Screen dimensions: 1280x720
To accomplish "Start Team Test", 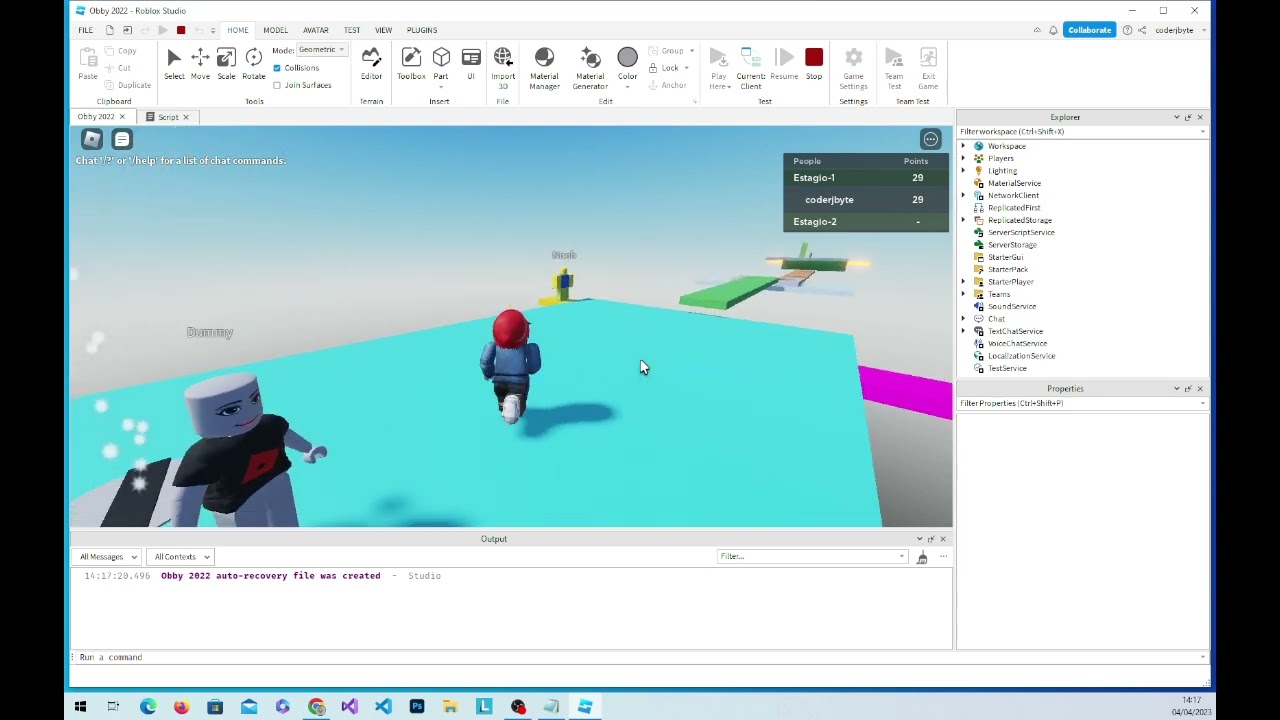I will click(x=894, y=68).
